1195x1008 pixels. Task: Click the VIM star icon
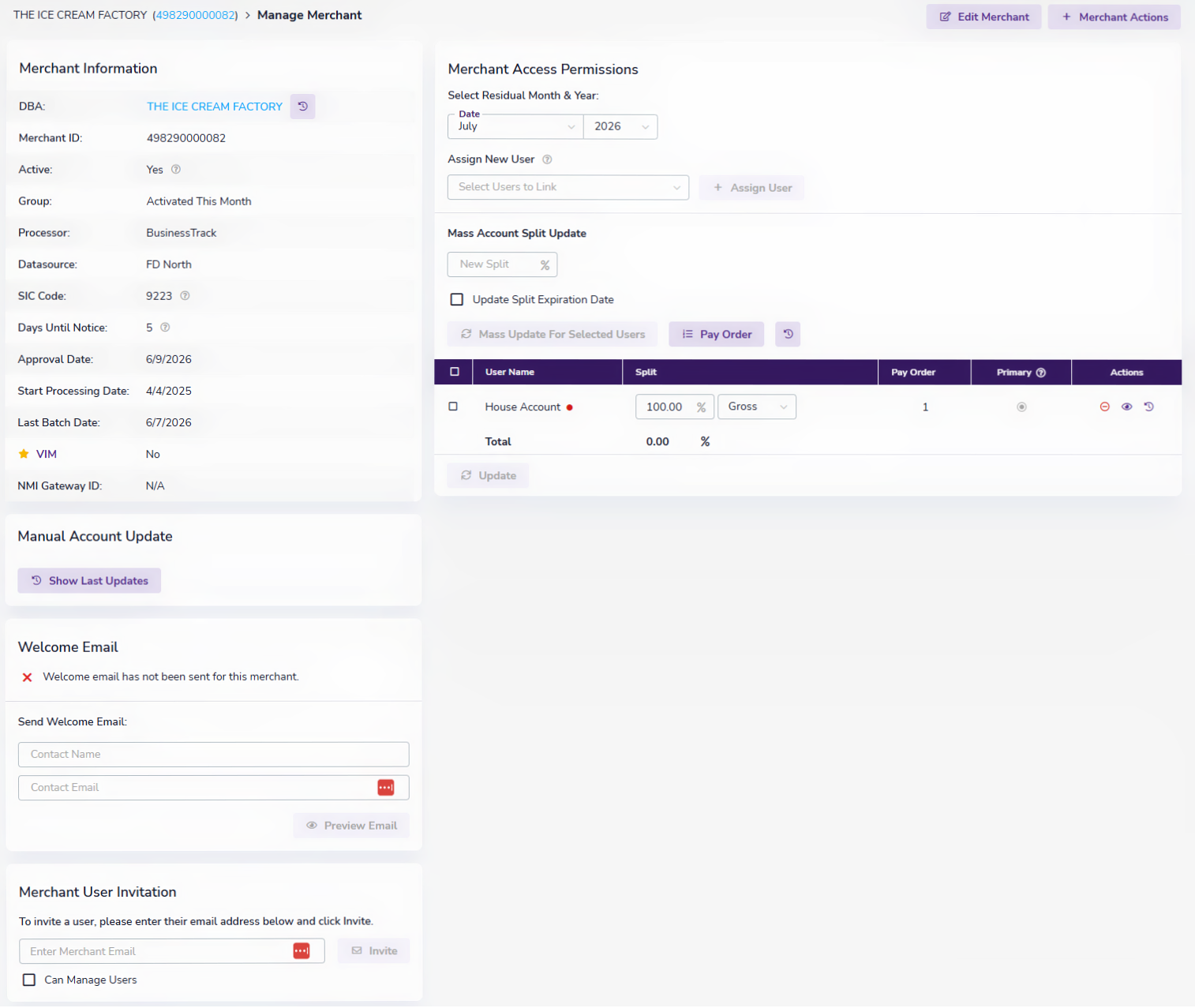click(24, 454)
